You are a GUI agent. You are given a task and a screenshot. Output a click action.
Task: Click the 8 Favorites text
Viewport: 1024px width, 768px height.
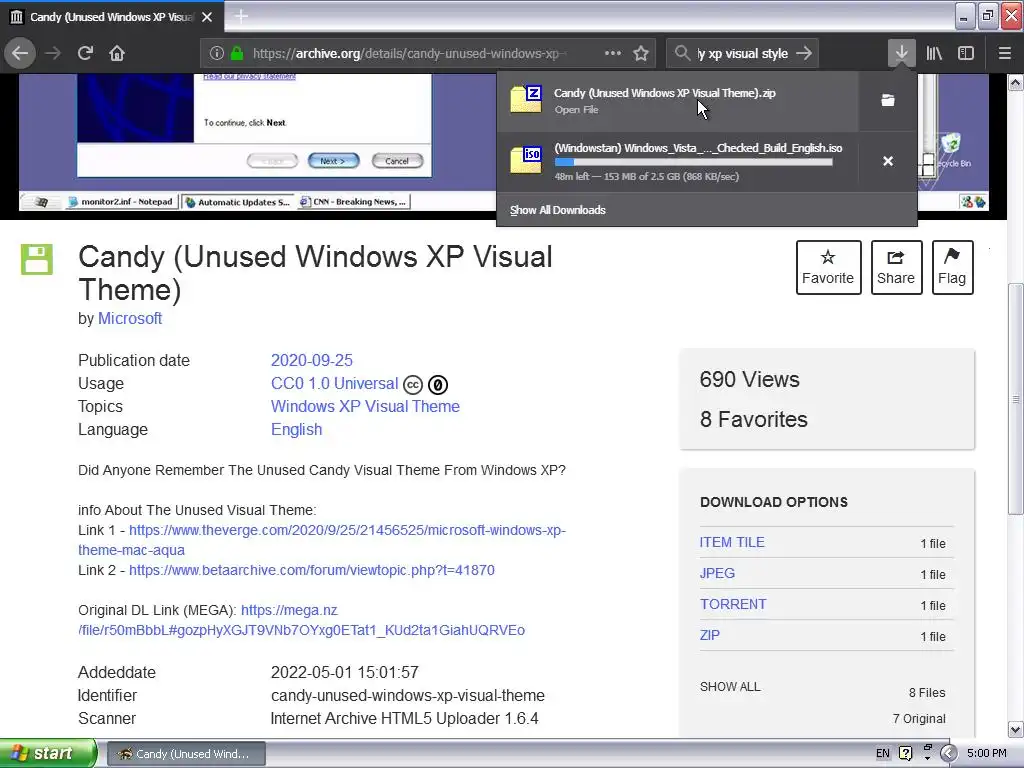click(754, 419)
